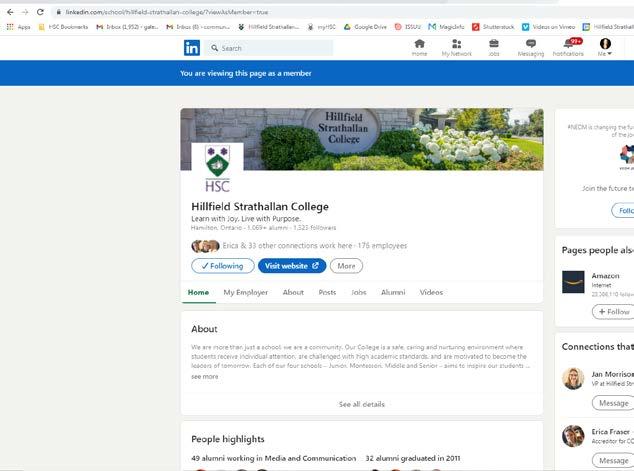Image resolution: width=634 pixels, height=471 pixels.
Task: Message Jan Morrison
Action: coord(613,403)
